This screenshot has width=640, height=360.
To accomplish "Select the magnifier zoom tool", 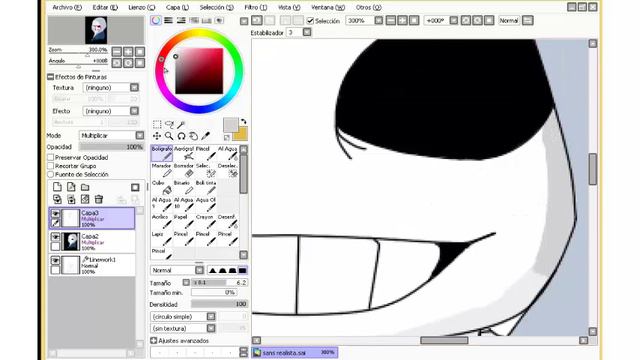I will pyautogui.click(x=169, y=136).
